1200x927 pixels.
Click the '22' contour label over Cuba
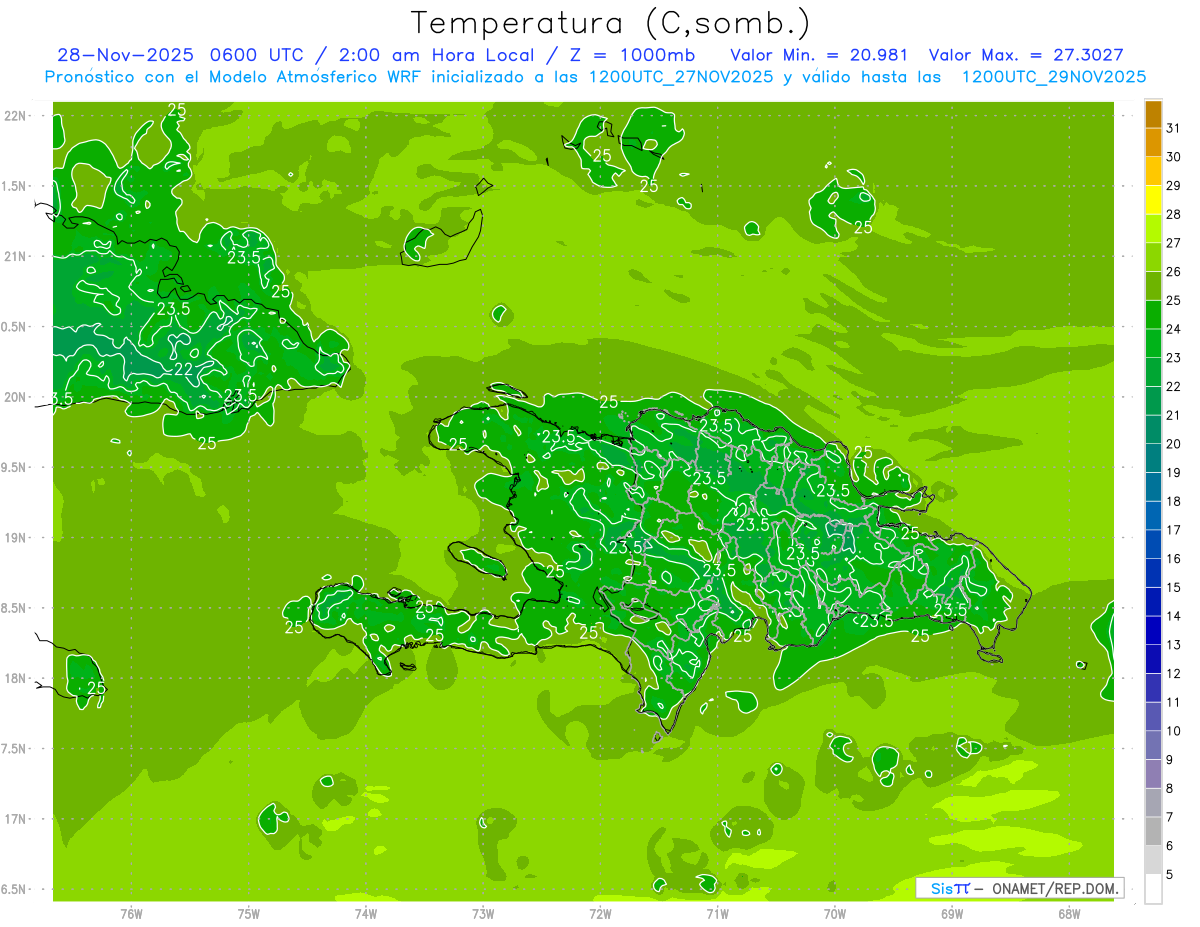point(184,369)
